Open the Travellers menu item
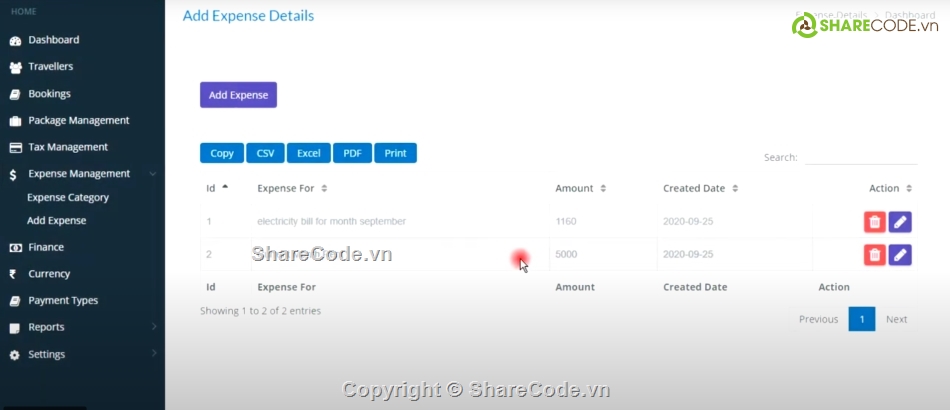This screenshot has width=950, height=410. pos(51,67)
